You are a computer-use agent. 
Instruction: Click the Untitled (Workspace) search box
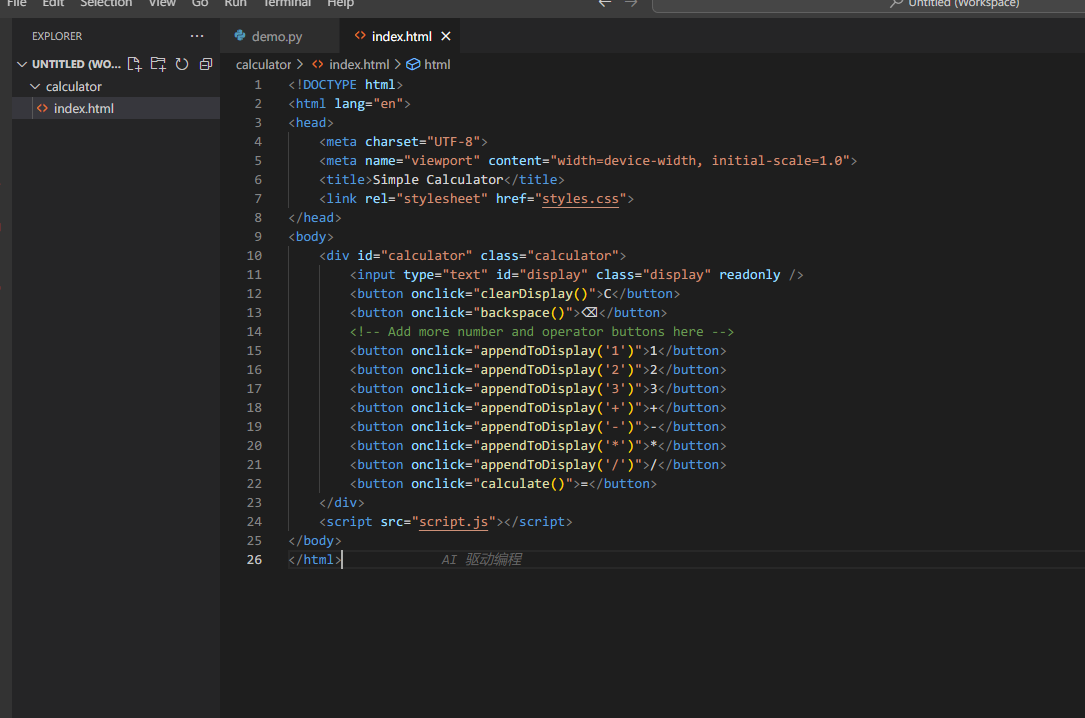(868, 4)
